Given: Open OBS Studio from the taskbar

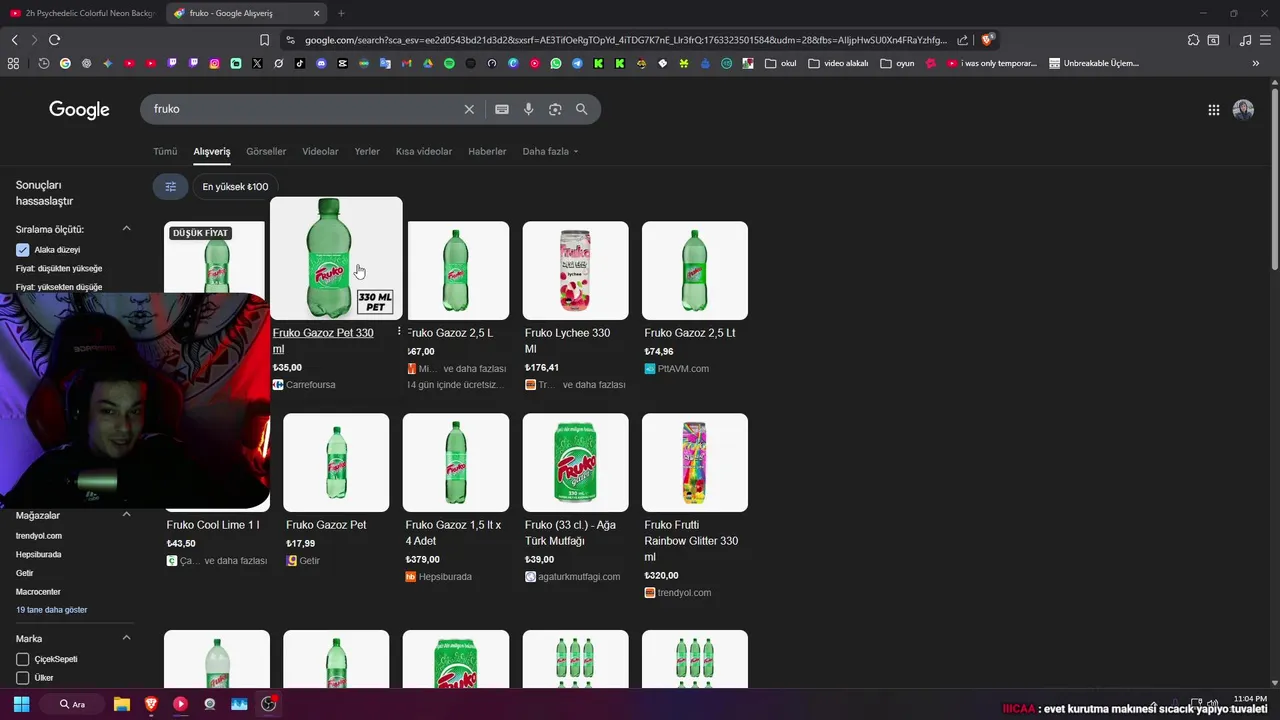Looking at the screenshot, I should pyautogui.click(x=268, y=704).
